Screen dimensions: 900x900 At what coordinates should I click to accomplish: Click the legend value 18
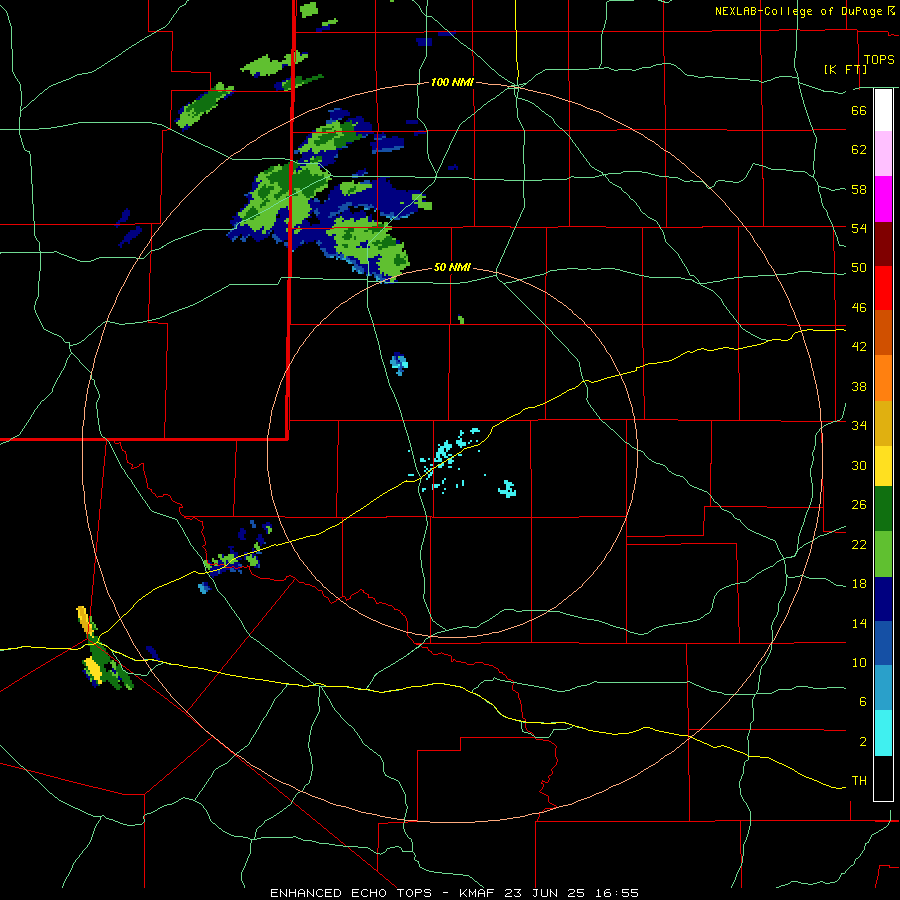pos(859,584)
